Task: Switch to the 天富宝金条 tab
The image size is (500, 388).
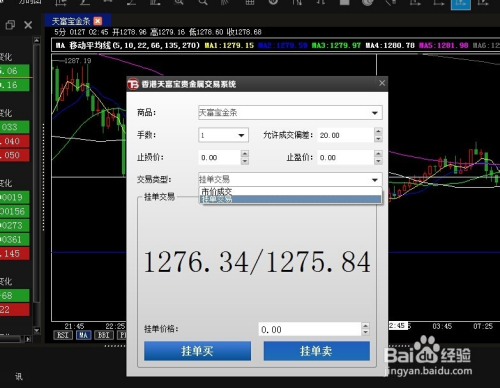Action: coord(71,21)
